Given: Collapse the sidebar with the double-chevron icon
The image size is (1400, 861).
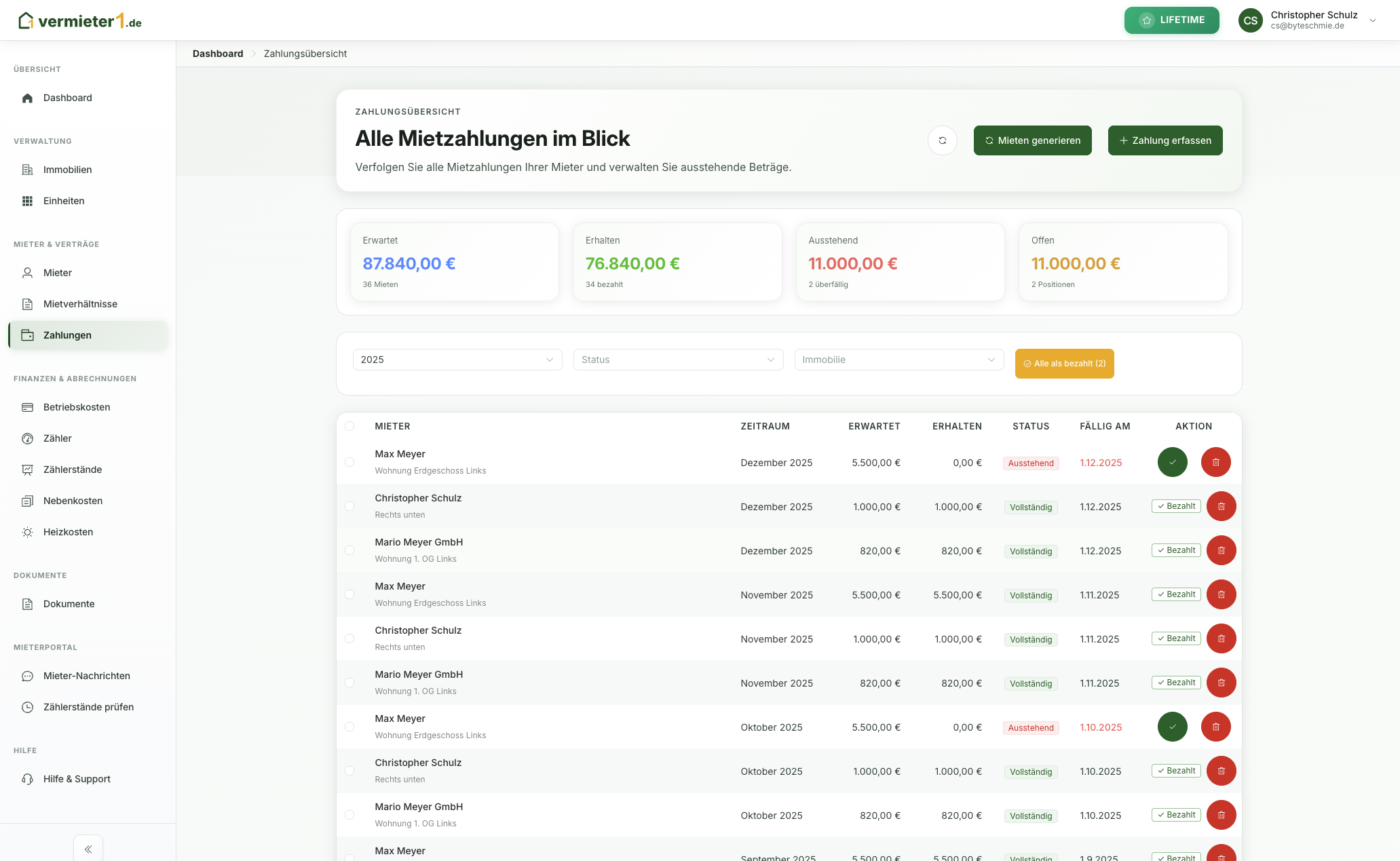Looking at the screenshot, I should click(x=88, y=849).
